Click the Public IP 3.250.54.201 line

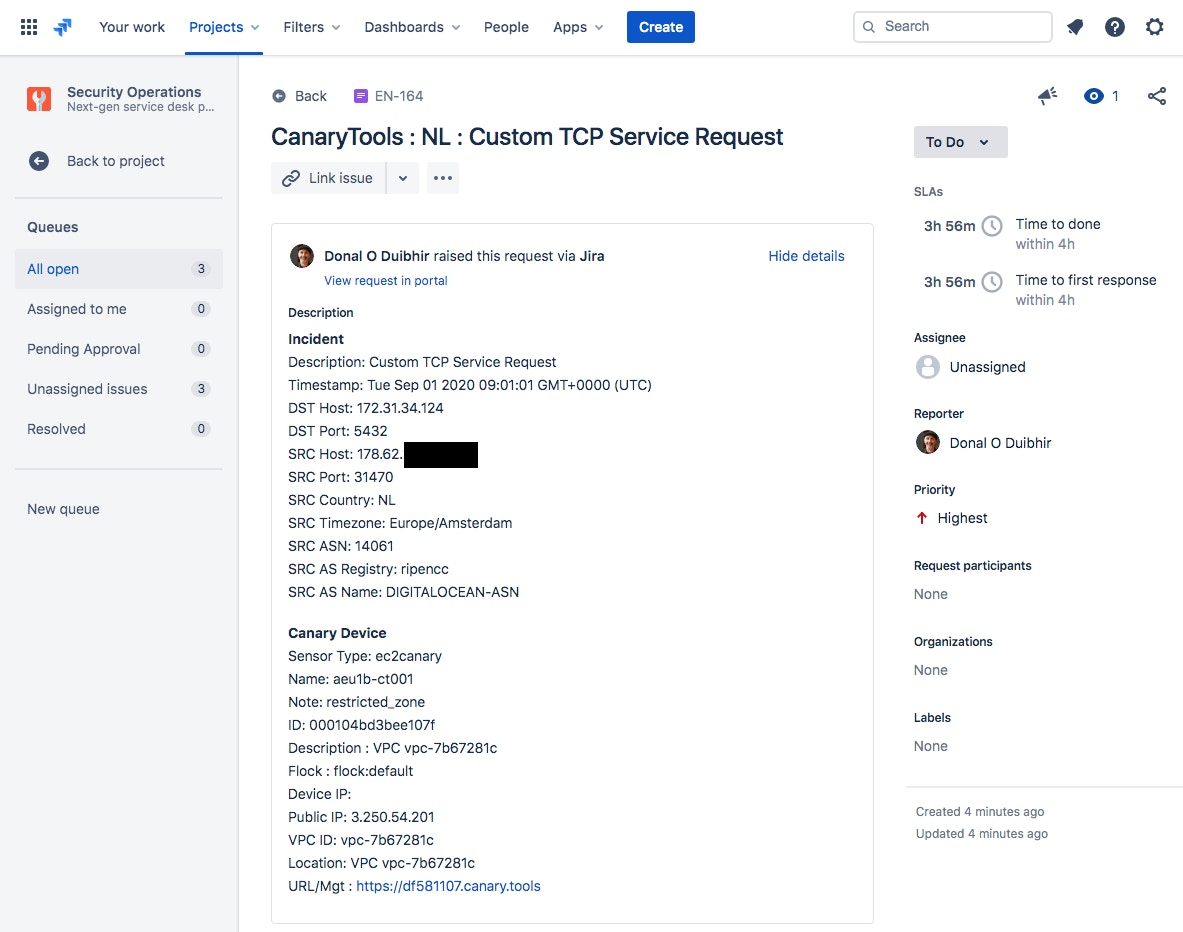pos(361,817)
